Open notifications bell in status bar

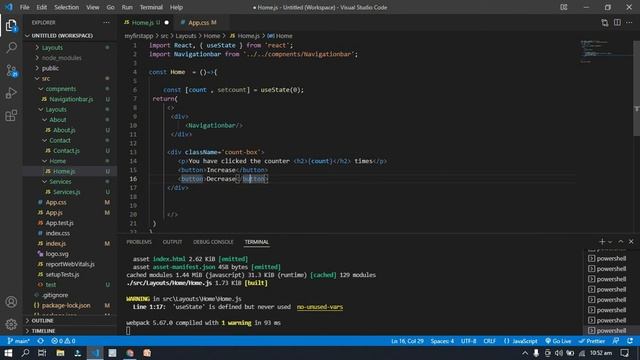631,341
